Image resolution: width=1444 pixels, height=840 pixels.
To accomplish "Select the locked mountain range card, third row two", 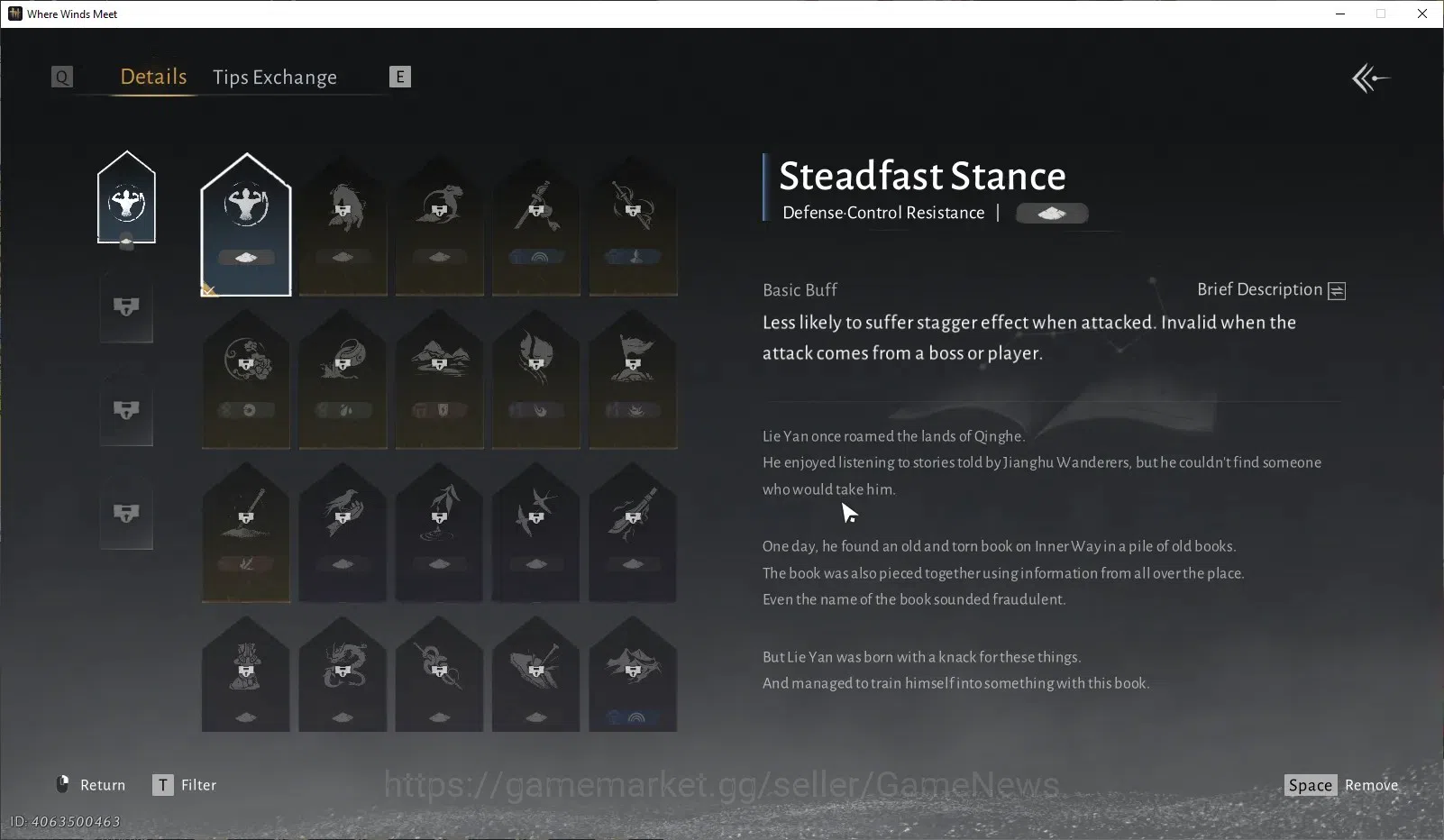I will (440, 379).
